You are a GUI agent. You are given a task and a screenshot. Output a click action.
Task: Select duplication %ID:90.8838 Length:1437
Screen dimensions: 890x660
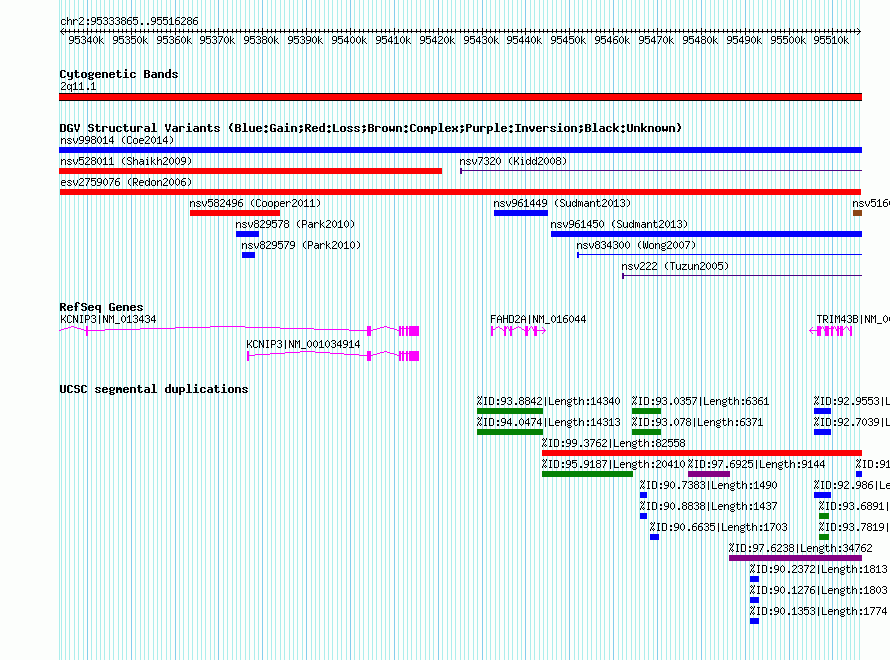point(708,506)
